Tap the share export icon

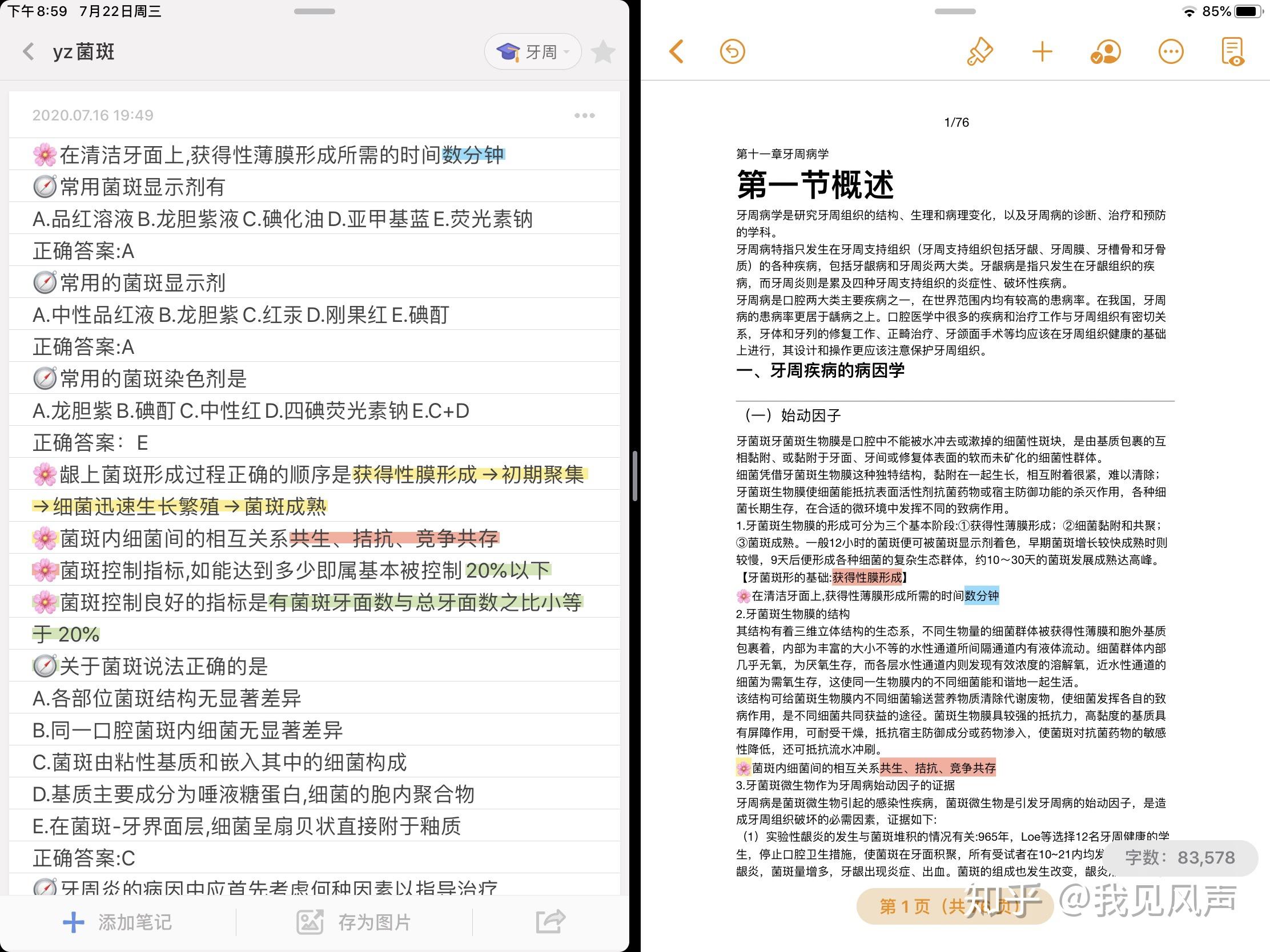click(x=550, y=922)
